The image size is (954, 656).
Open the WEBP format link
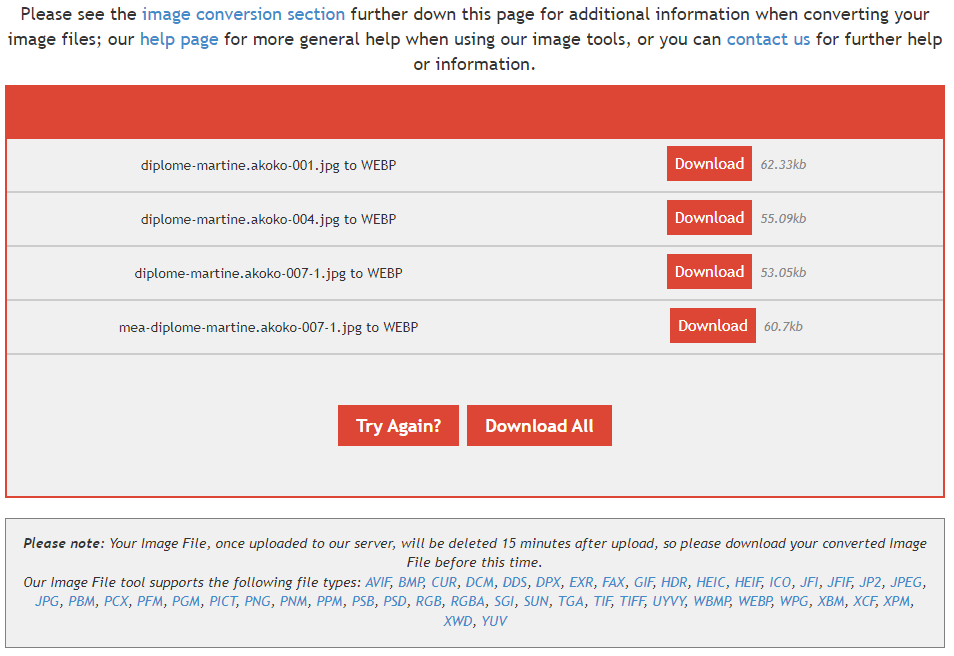[755, 602]
